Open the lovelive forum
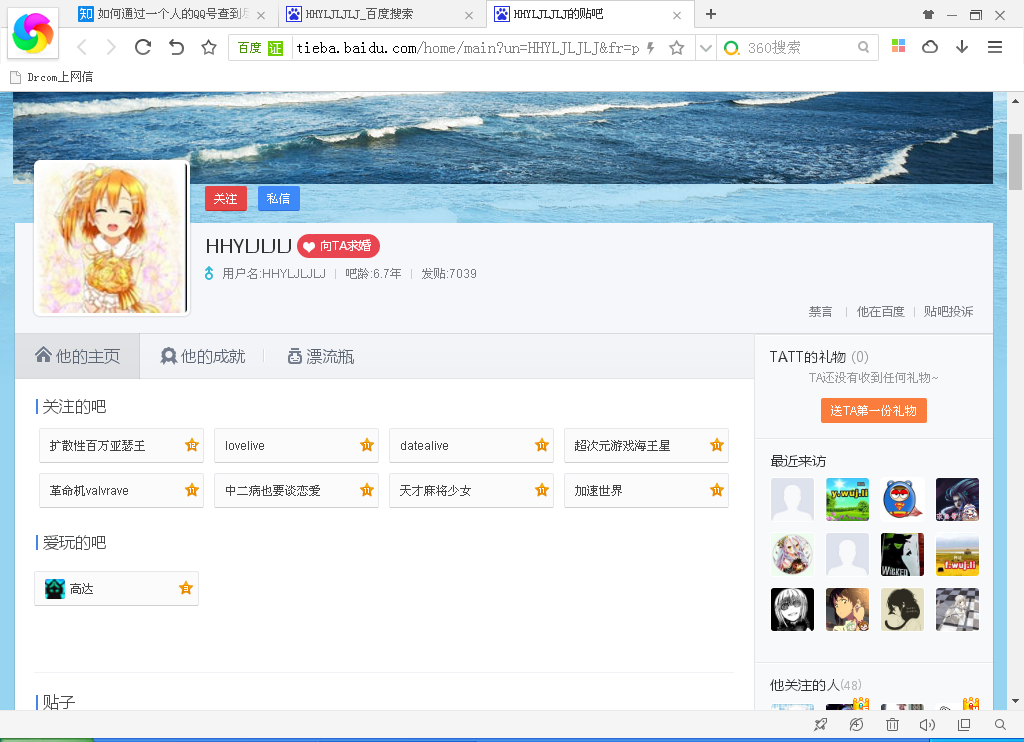The width and height of the screenshot is (1024, 742). click(x=296, y=445)
